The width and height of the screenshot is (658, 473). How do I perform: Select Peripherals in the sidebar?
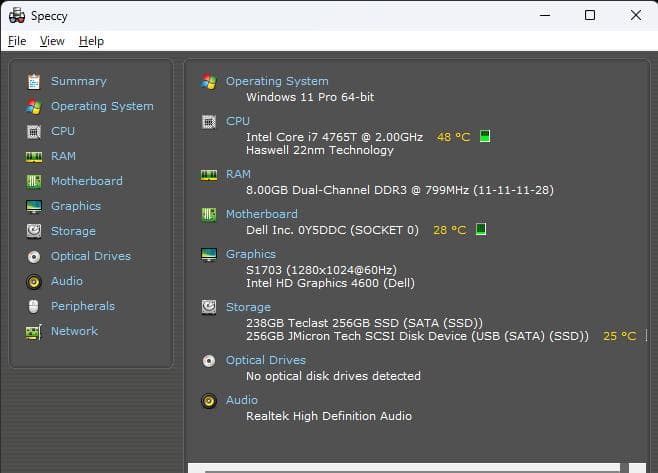coord(83,306)
